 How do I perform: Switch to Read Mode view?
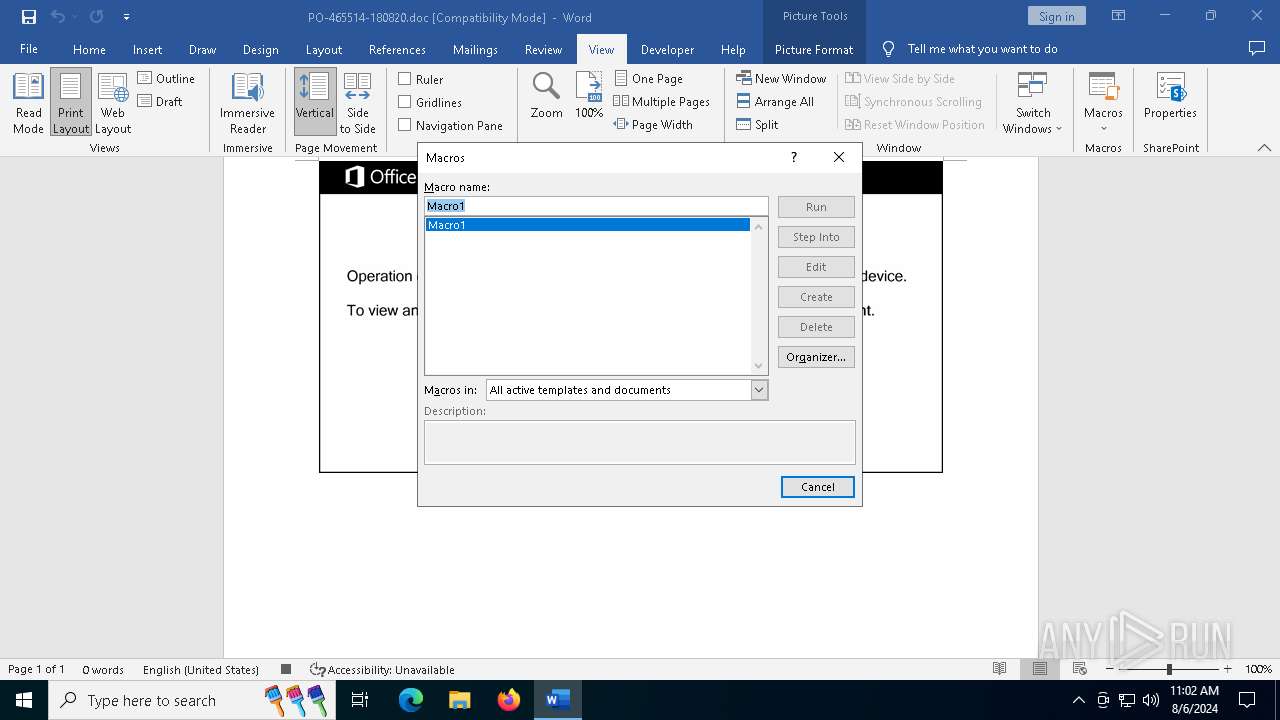coord(28,103)
